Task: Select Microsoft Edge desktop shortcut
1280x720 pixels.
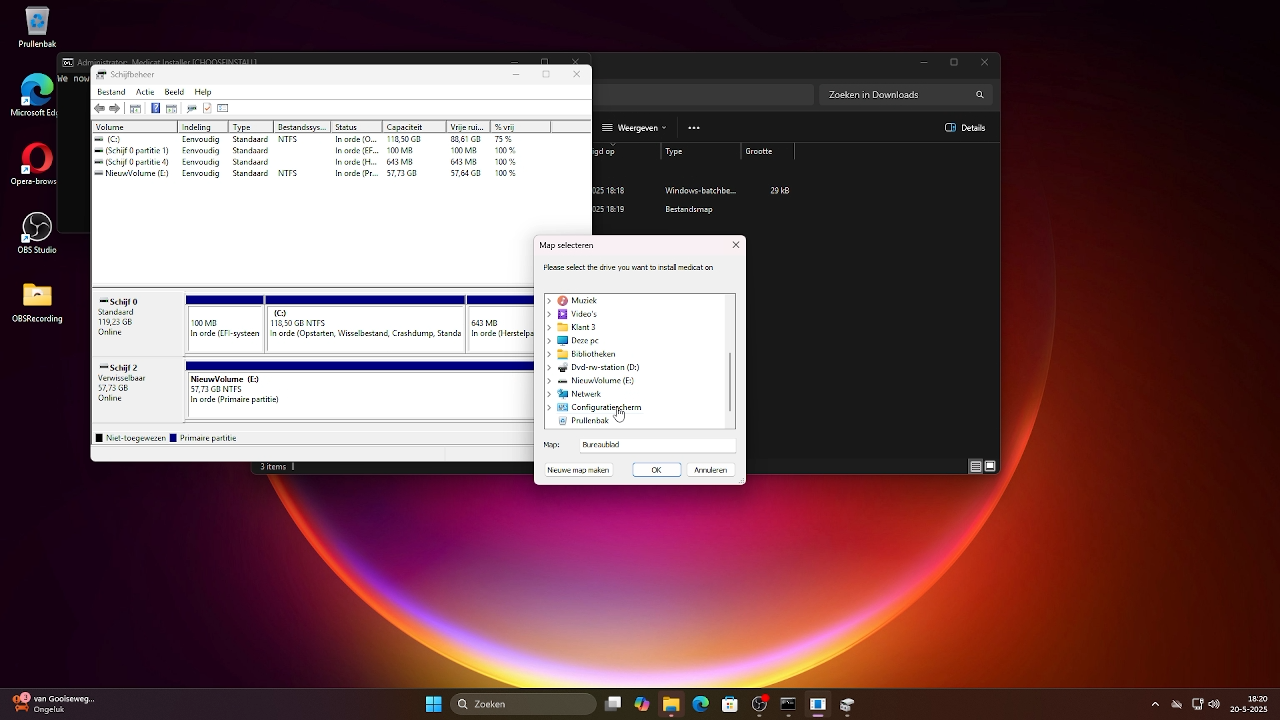Action: pyautogui.click(x=37, y=96)
